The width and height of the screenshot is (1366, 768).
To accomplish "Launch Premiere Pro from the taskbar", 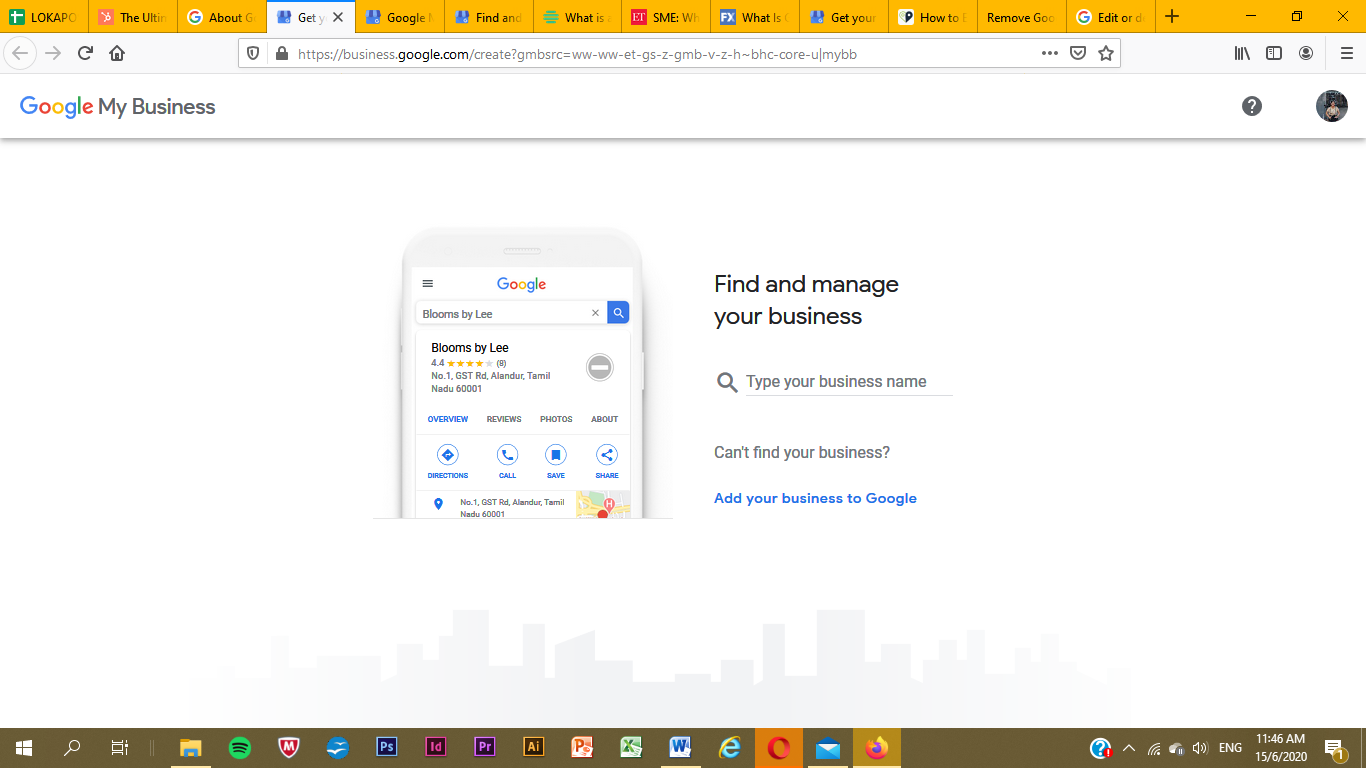I will click(x=485, y=748).
